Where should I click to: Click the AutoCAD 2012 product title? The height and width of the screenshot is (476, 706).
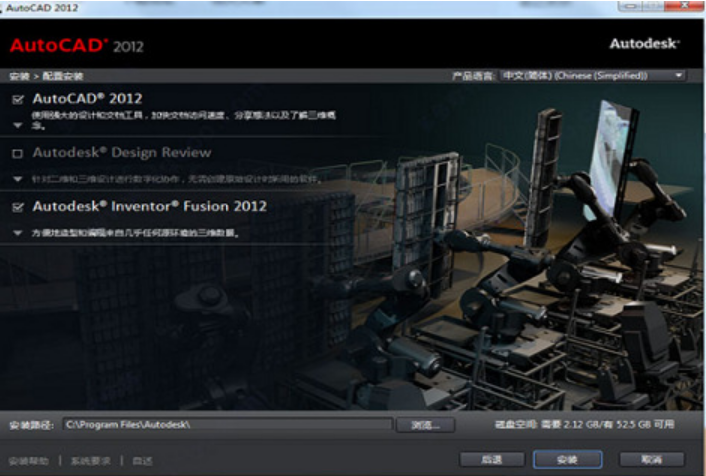pyautogui.click(x=87, y=99)
